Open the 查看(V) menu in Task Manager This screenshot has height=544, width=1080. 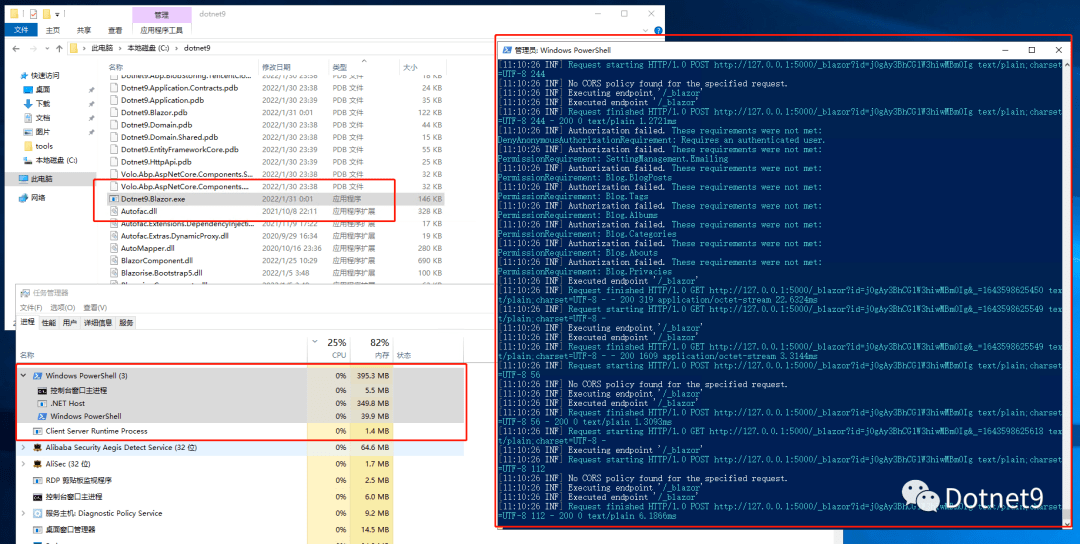(x=95, y=308)
